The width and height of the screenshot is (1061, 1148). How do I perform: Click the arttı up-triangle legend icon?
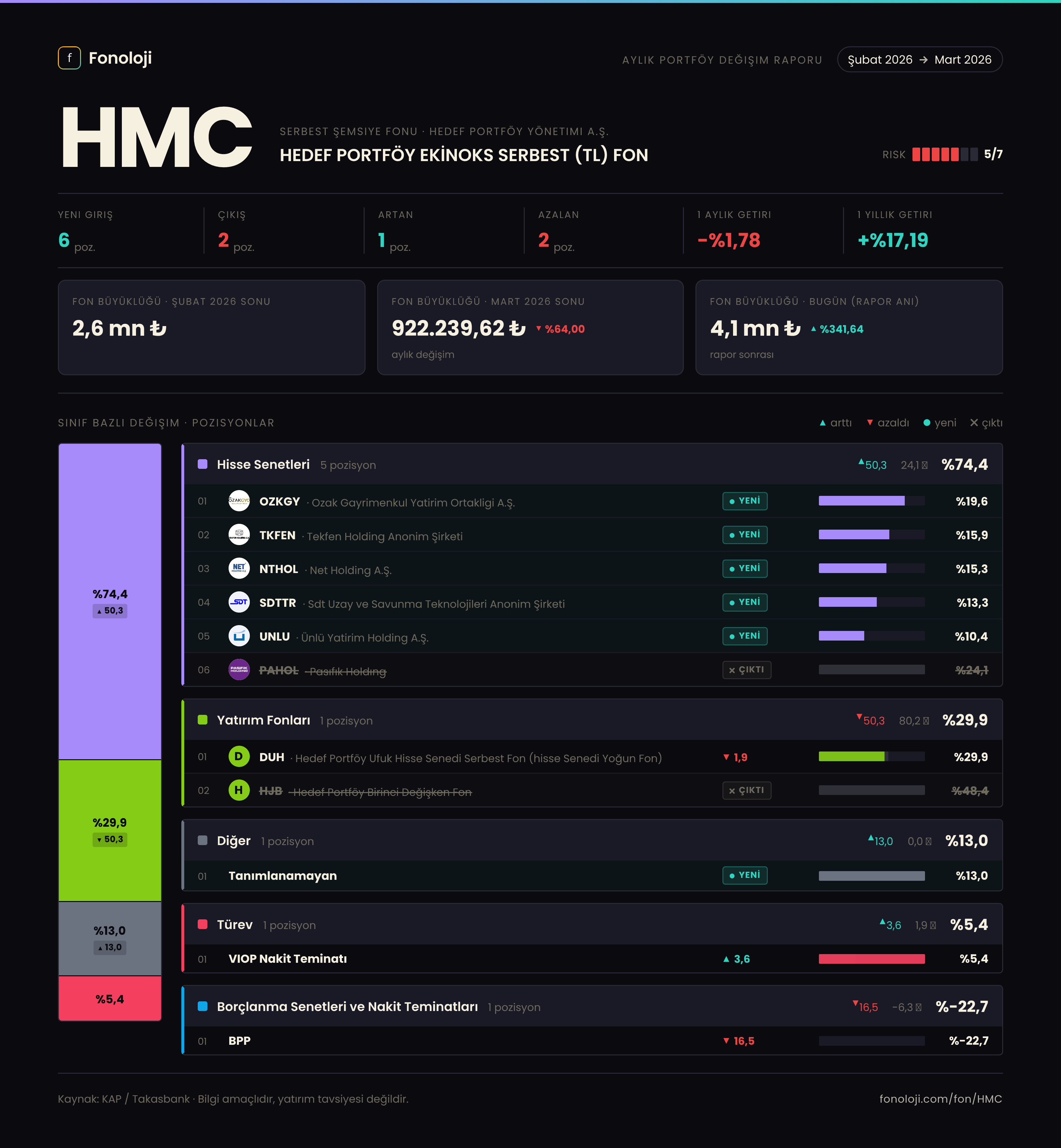point(823,423)
